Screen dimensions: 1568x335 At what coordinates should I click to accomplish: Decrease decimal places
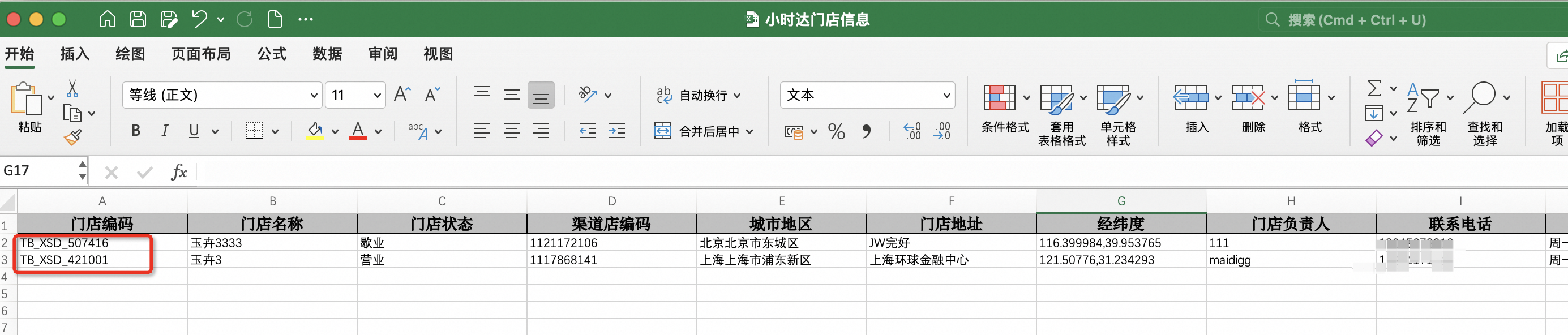[942, 131]
